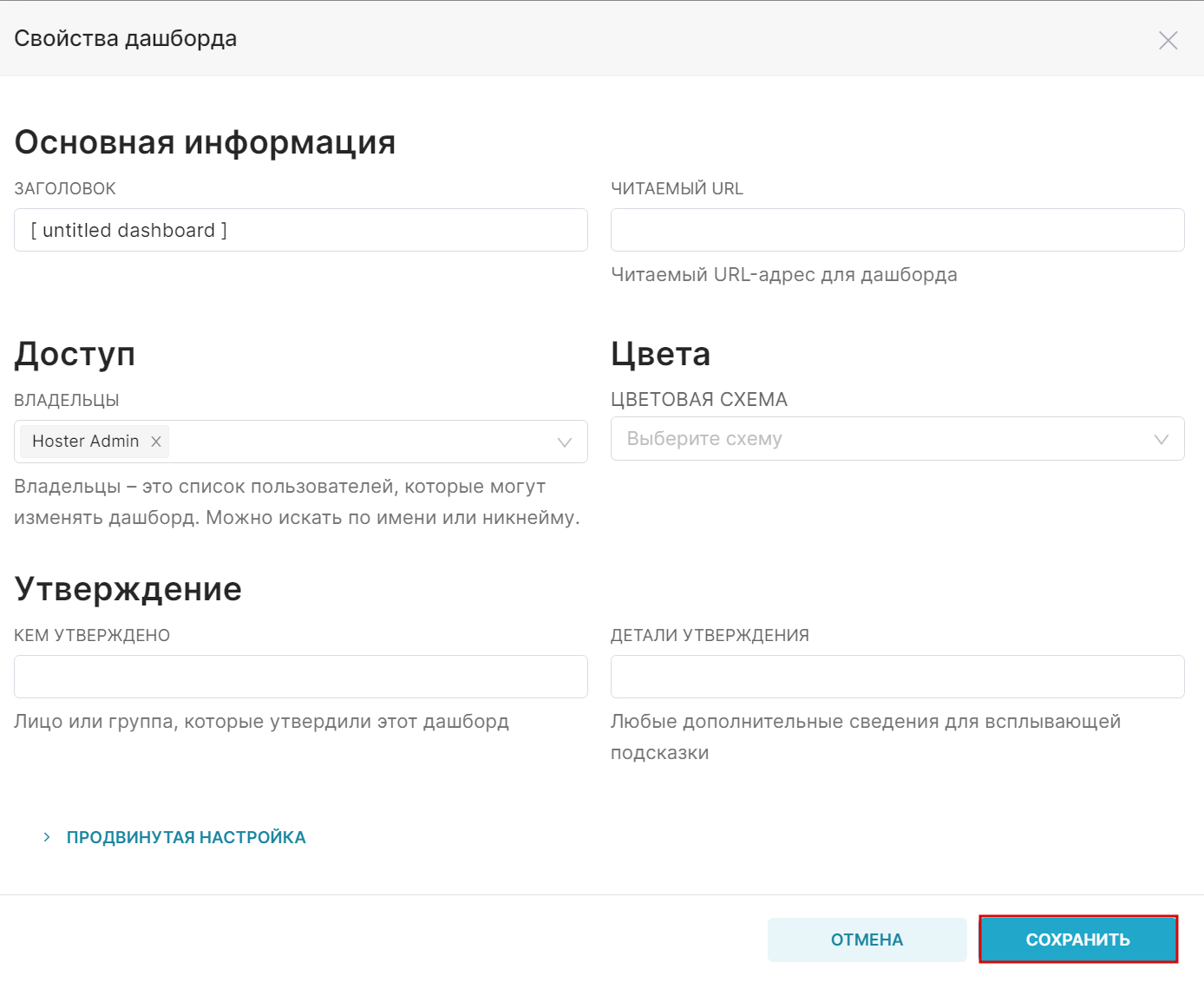Focus the Читаемый URL input field
Image resolution: width=1204 pixels, height=982 pixels.
pos(897,230)
